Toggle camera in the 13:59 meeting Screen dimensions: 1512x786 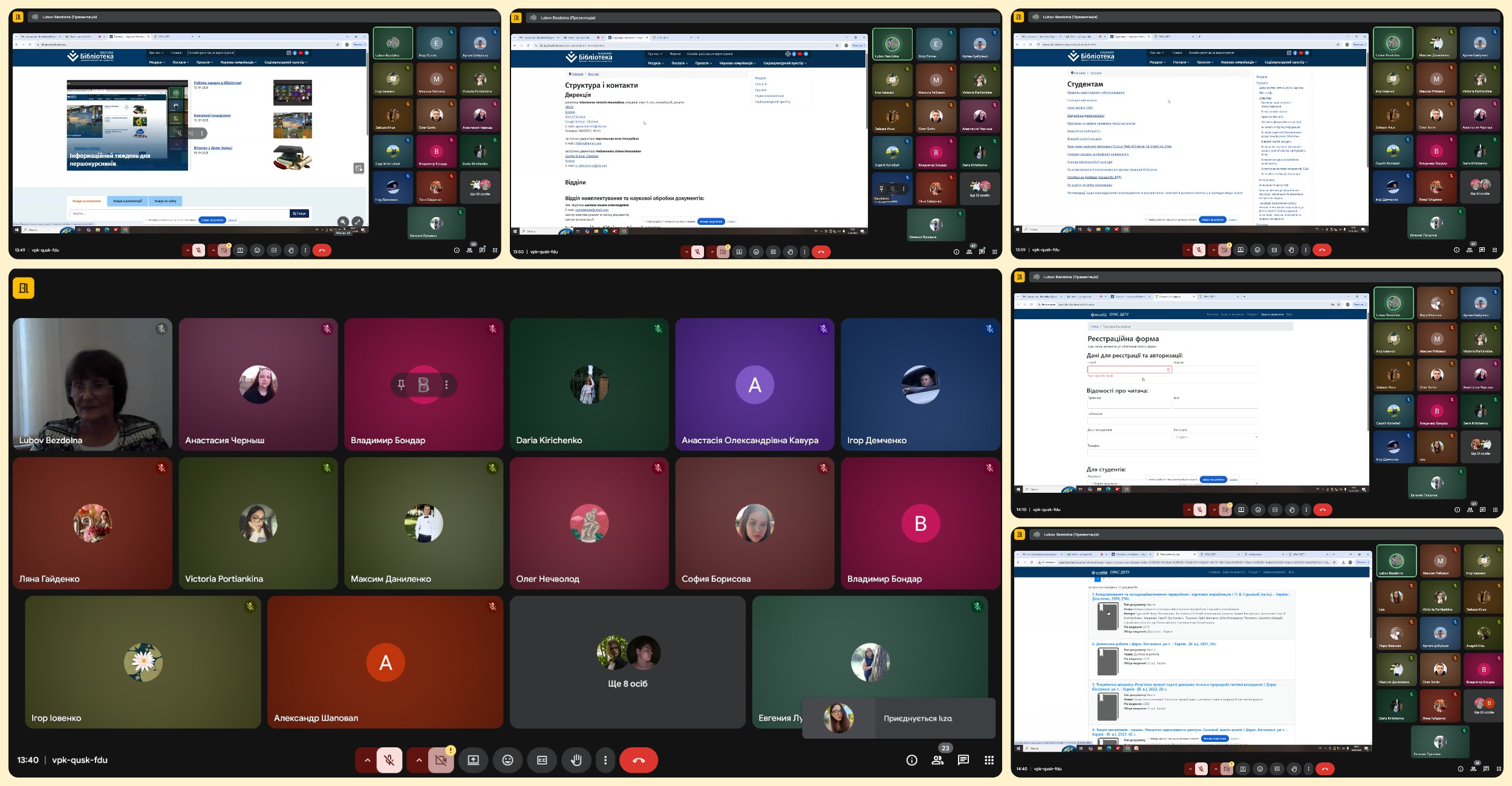click(x=1224, y=250)
